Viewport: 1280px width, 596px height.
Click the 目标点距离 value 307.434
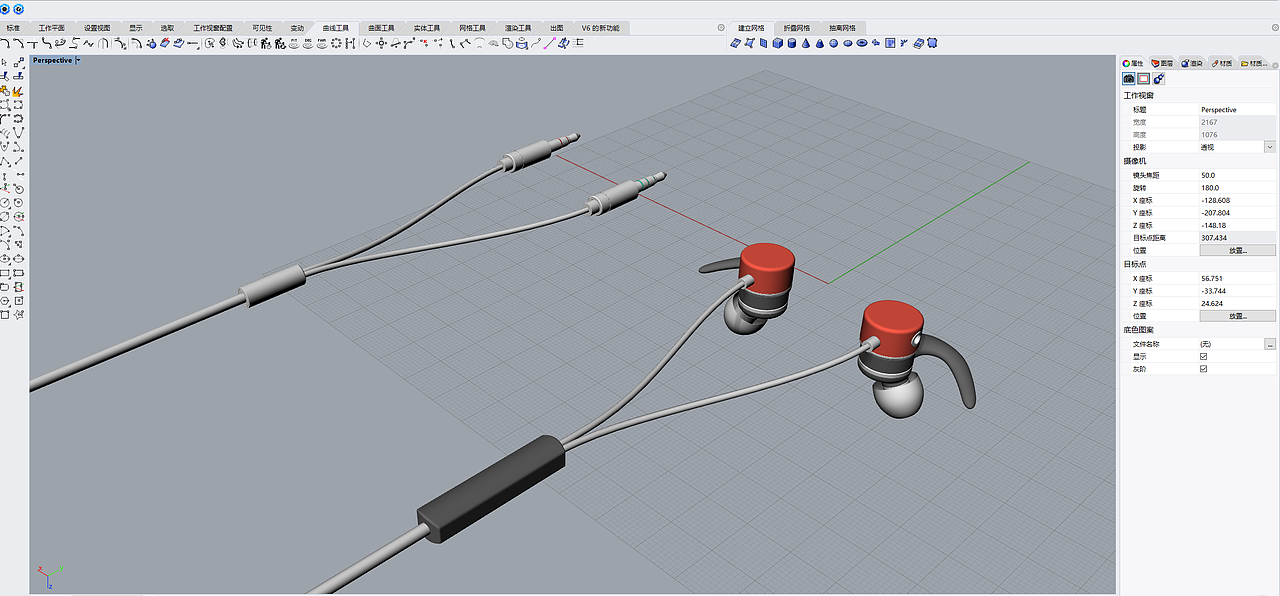click(1237, 238)
